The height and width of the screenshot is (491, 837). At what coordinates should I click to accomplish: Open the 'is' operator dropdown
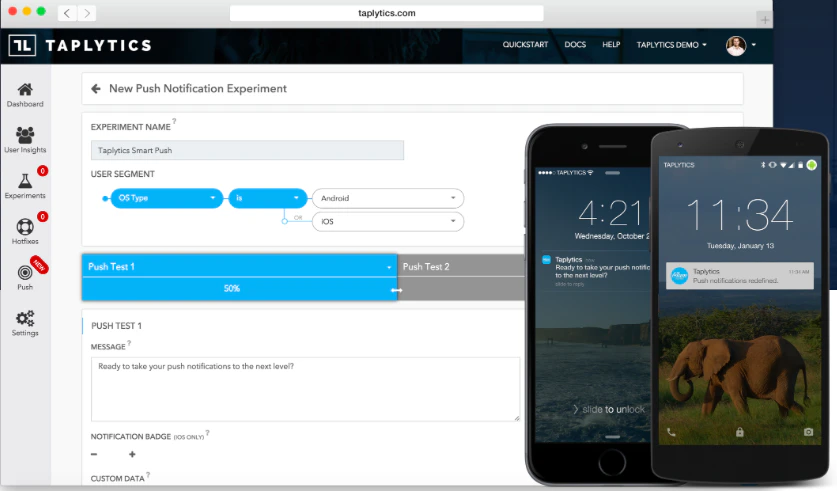(x=268, y=198)
